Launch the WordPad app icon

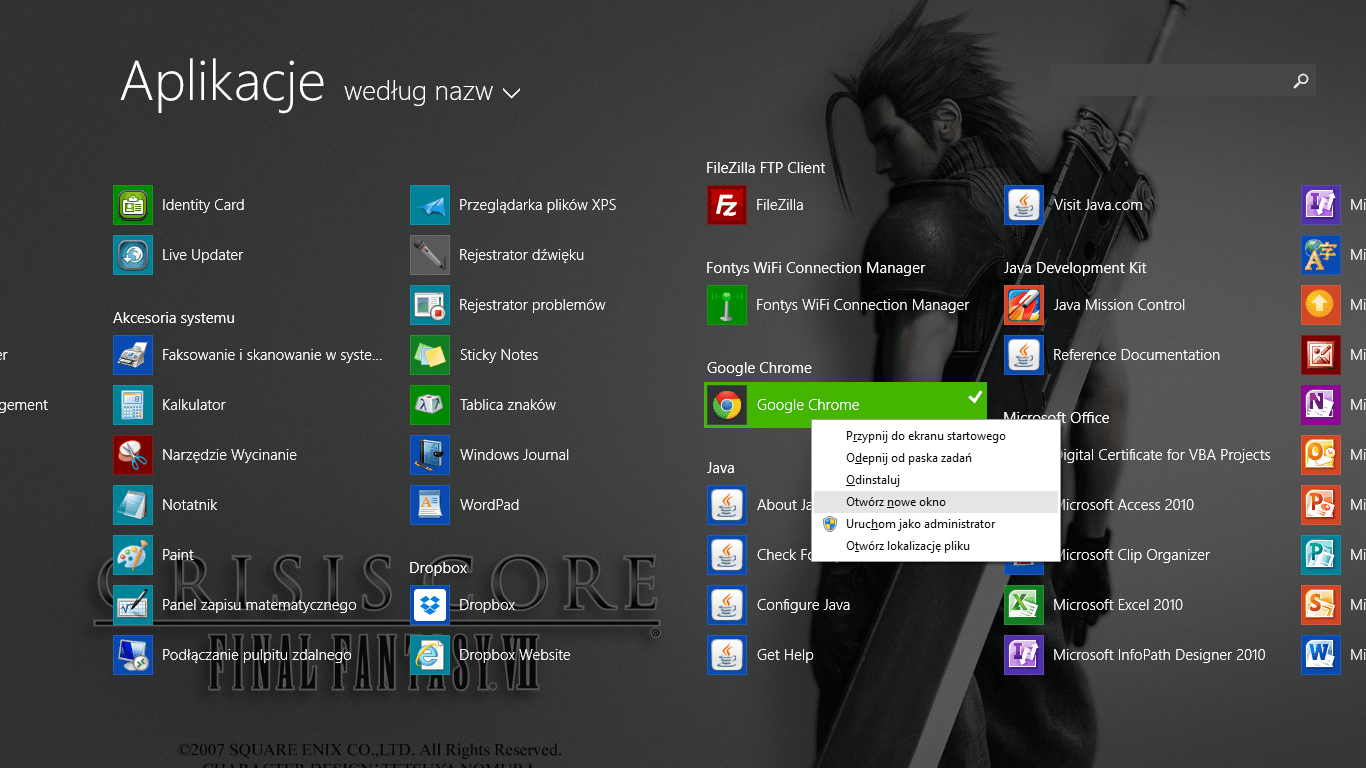[430, 505]
